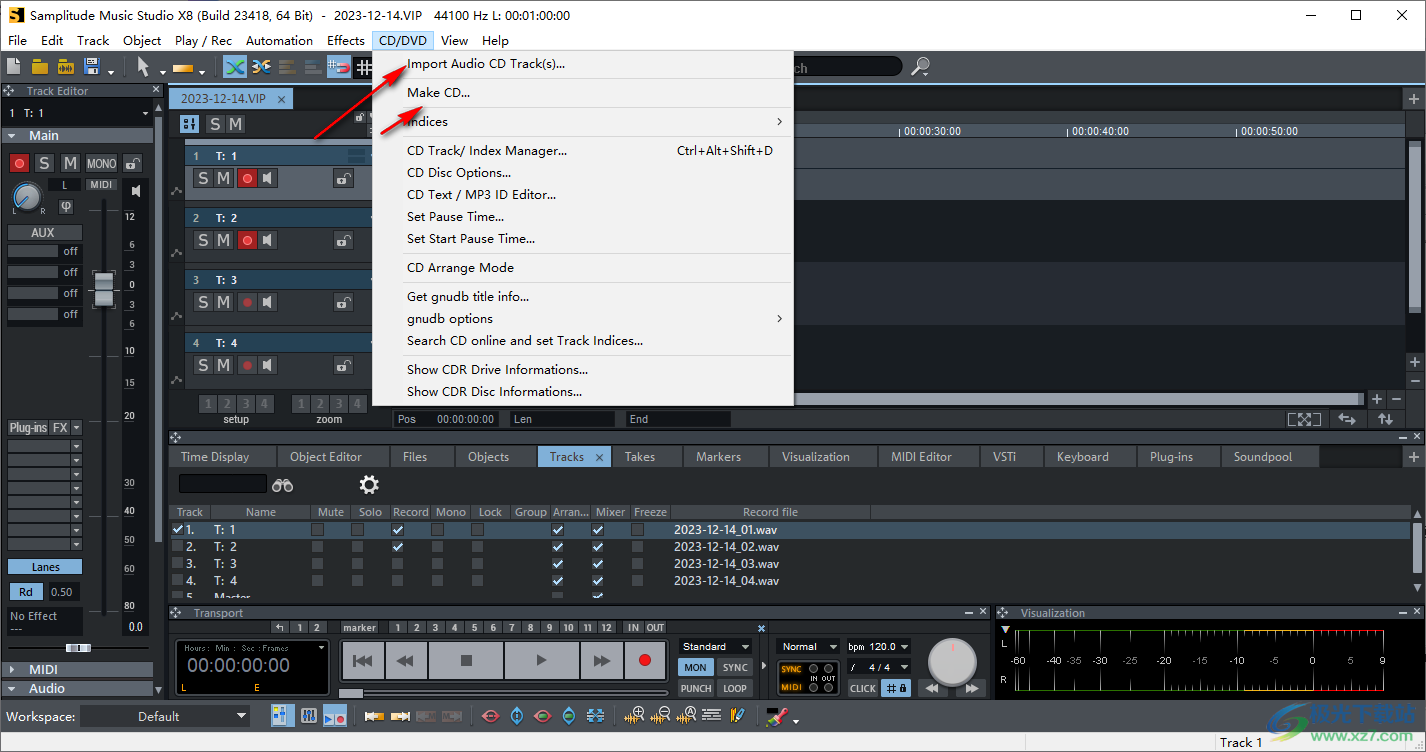Enable the snap magnet icon

point(339,66)
